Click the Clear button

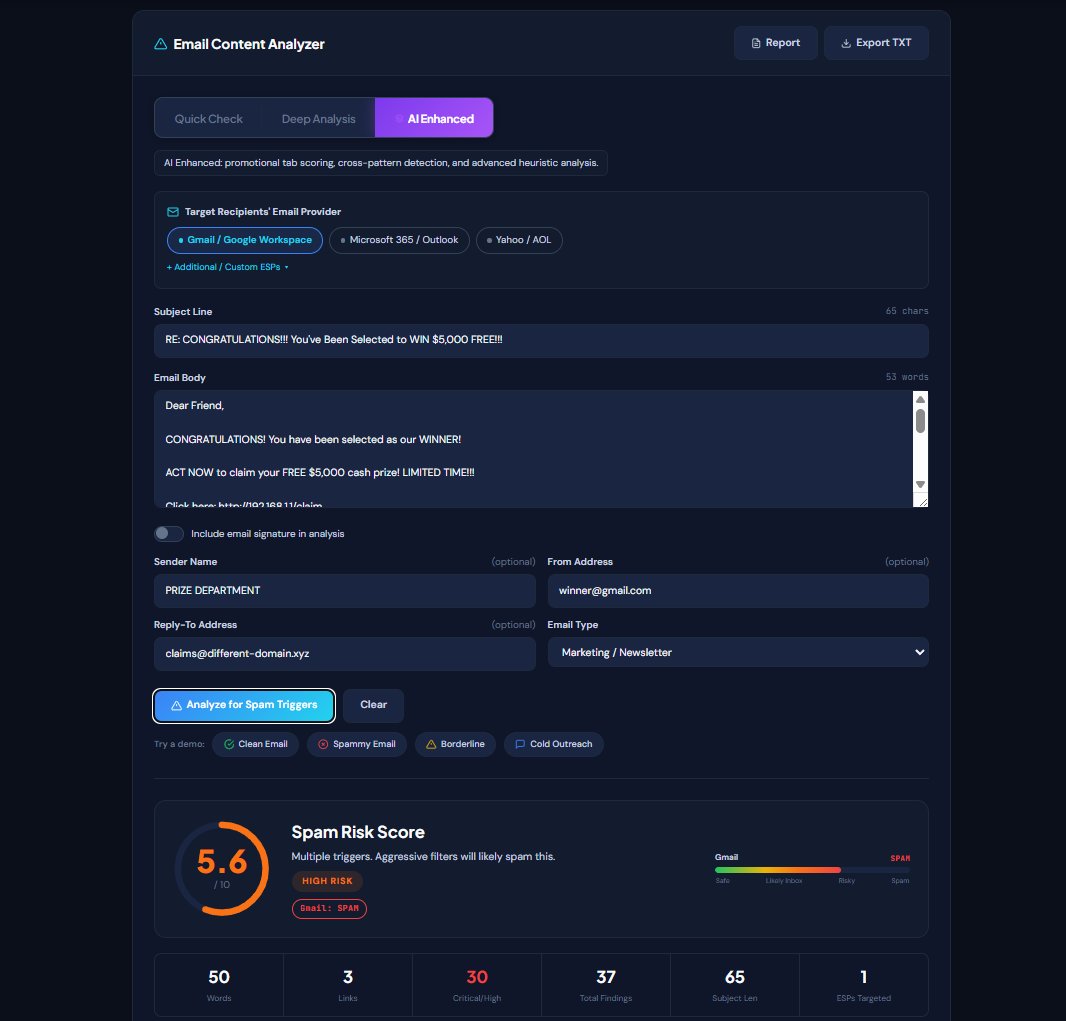(372, 705)
